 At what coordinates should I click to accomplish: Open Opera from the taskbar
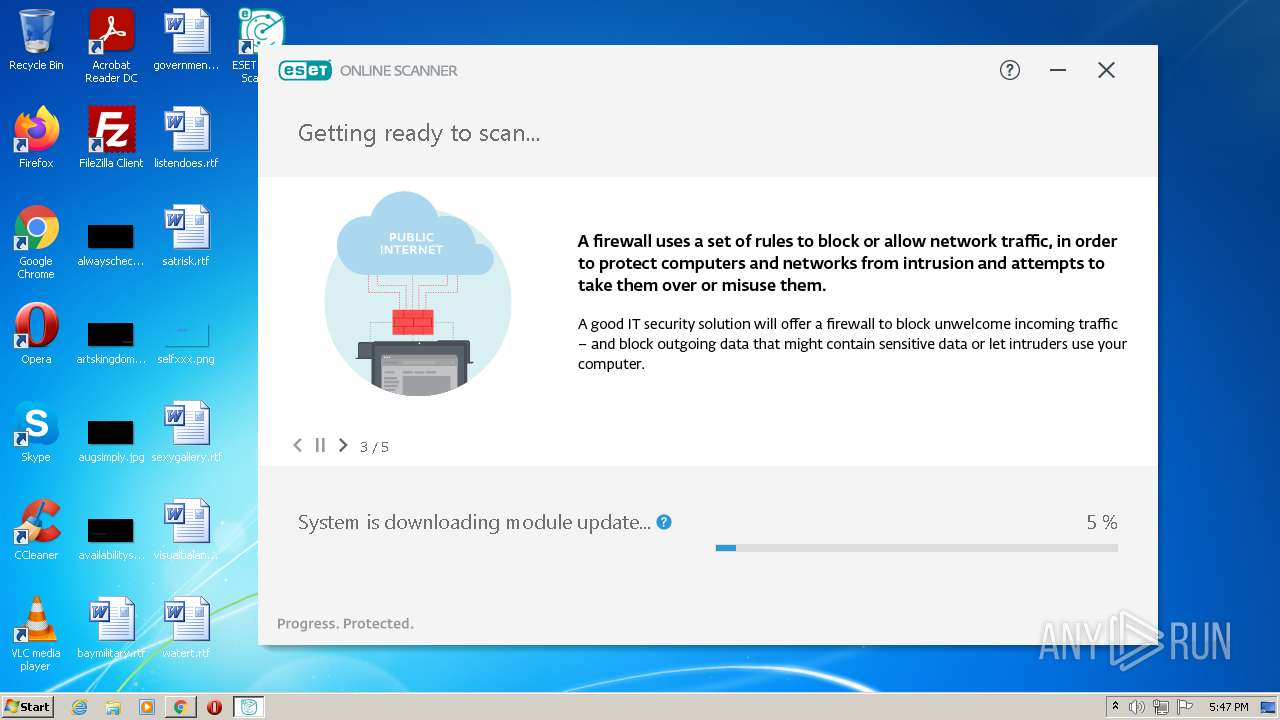(214, 707)
